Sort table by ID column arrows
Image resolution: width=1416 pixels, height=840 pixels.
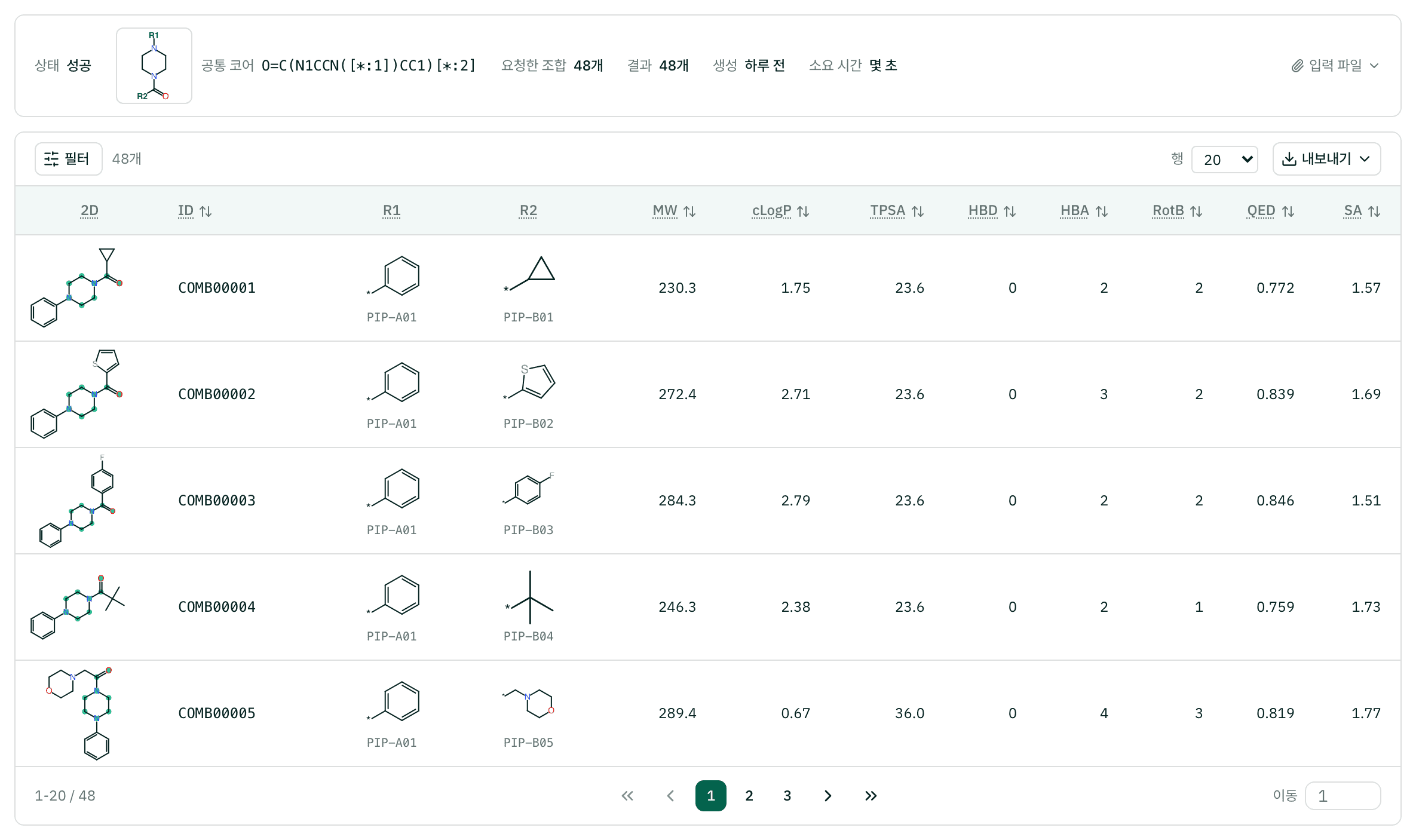click(x=206, y=211)
